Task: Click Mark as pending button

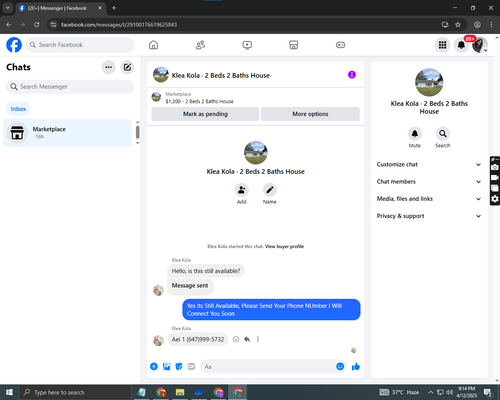Action: tap(205, 114)
